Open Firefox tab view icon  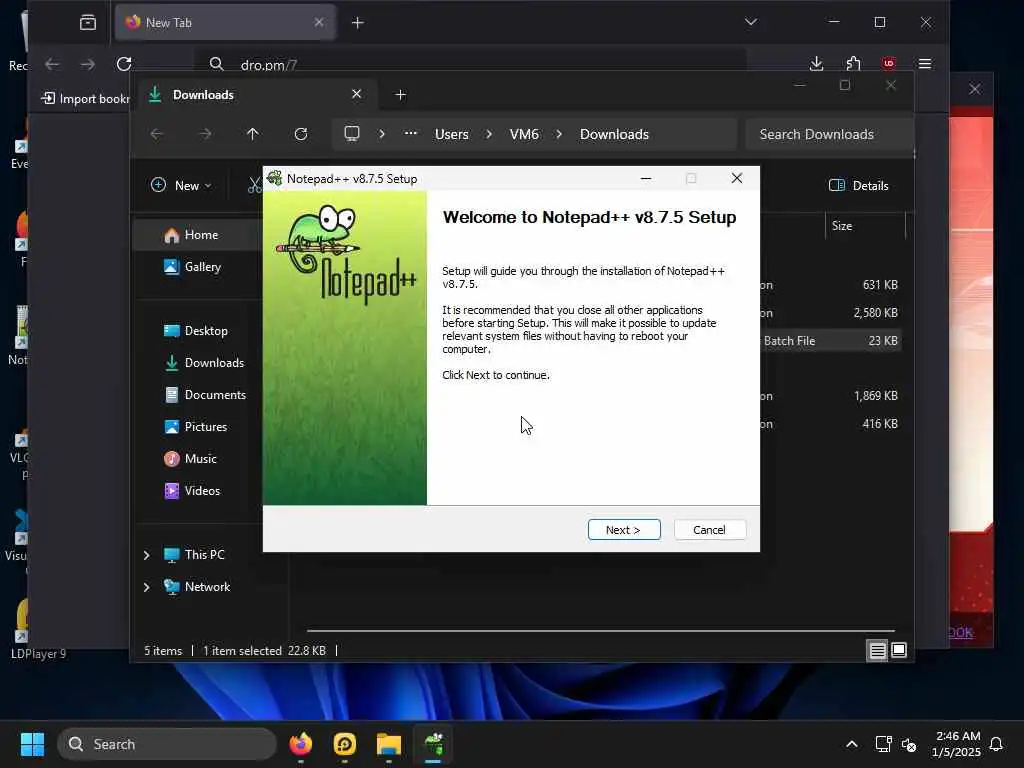[x=88, y=23]
